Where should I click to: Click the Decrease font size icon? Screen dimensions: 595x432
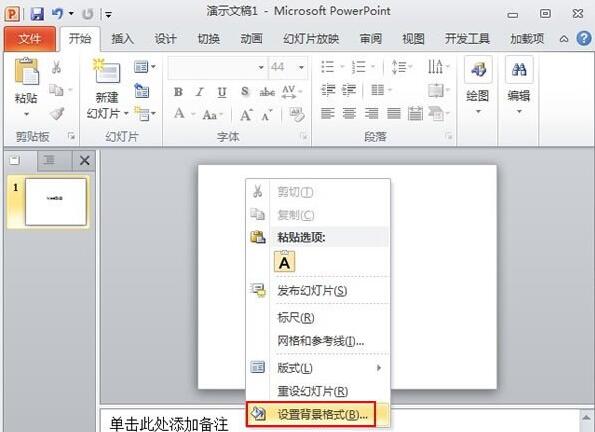(267, 115)
